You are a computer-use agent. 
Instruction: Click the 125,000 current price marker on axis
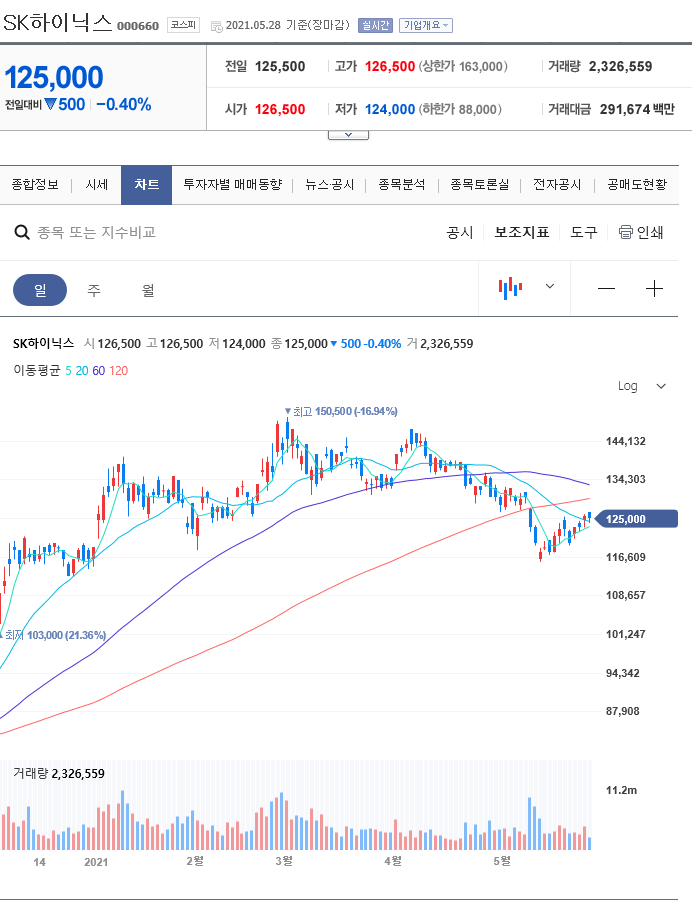(636, 519)
